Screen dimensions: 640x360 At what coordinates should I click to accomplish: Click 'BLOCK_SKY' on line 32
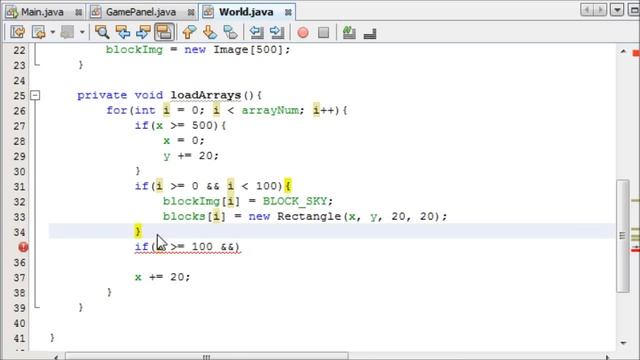(x=295, y=201)
